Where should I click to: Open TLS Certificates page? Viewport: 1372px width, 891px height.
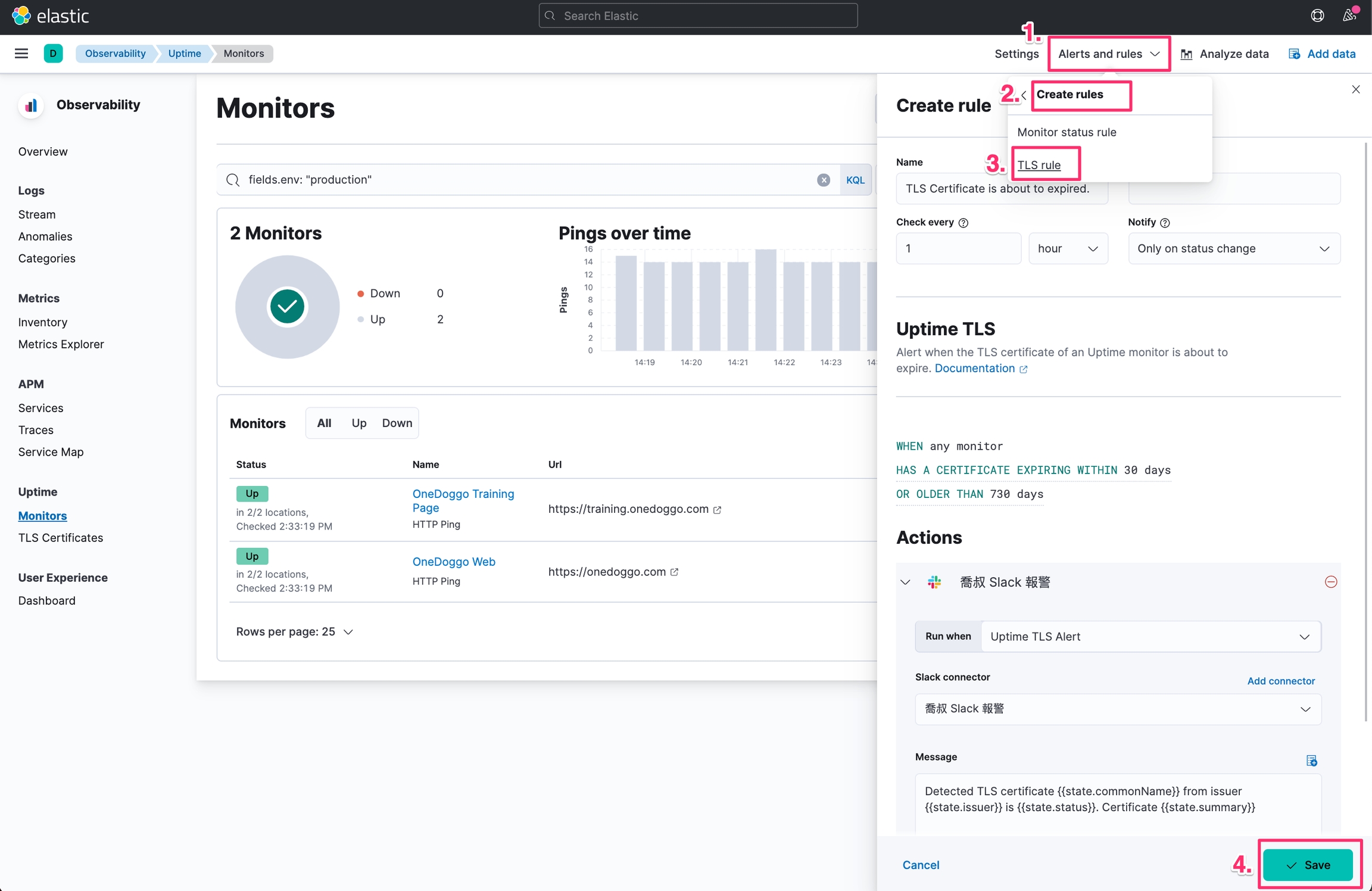tap(60, 538)
